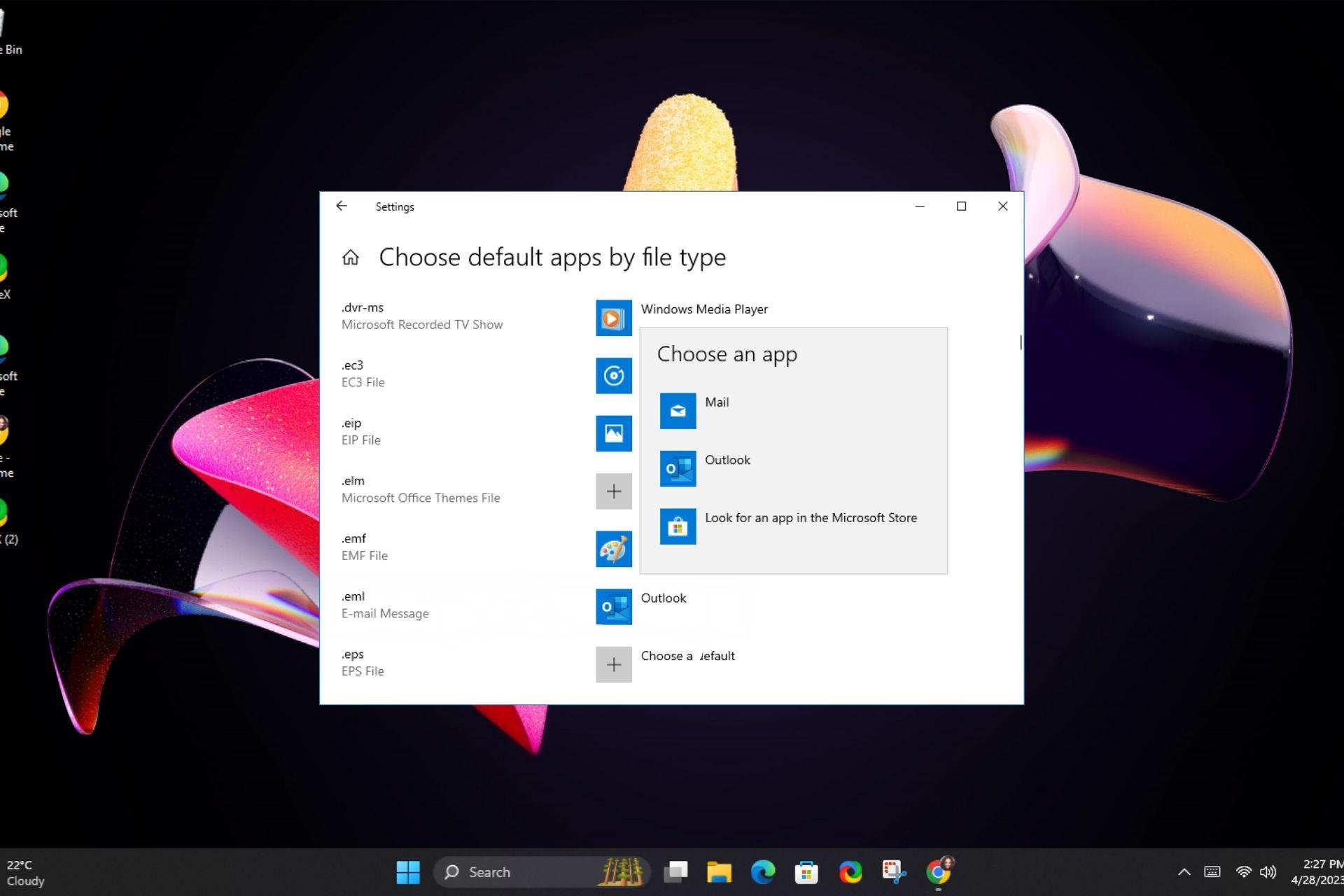Select the .elm file type text
The height and width of the screenshot is (896, 1344).
click(x=353, y=481)
